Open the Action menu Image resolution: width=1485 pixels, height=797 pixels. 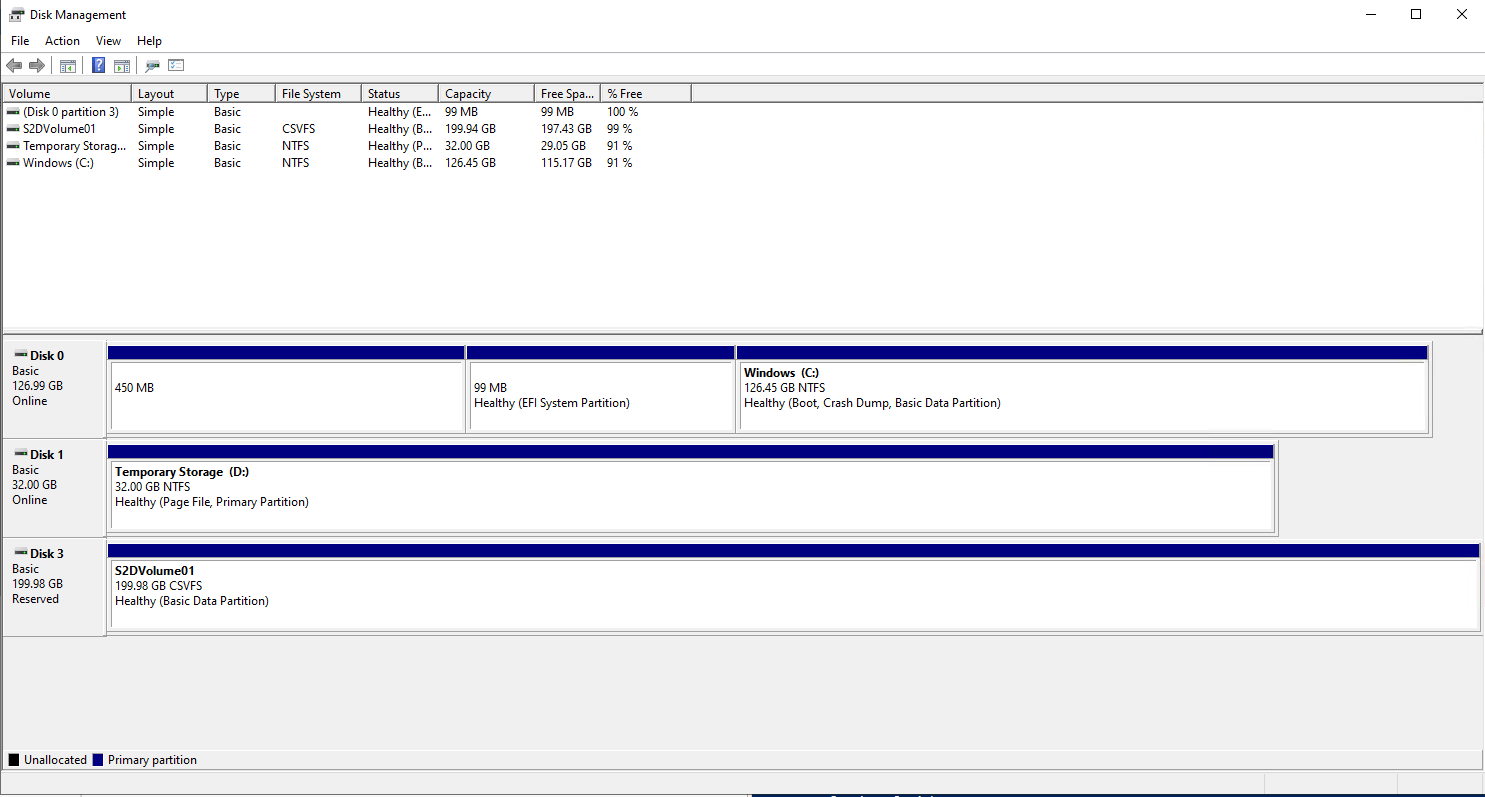[x=62, y=40]
